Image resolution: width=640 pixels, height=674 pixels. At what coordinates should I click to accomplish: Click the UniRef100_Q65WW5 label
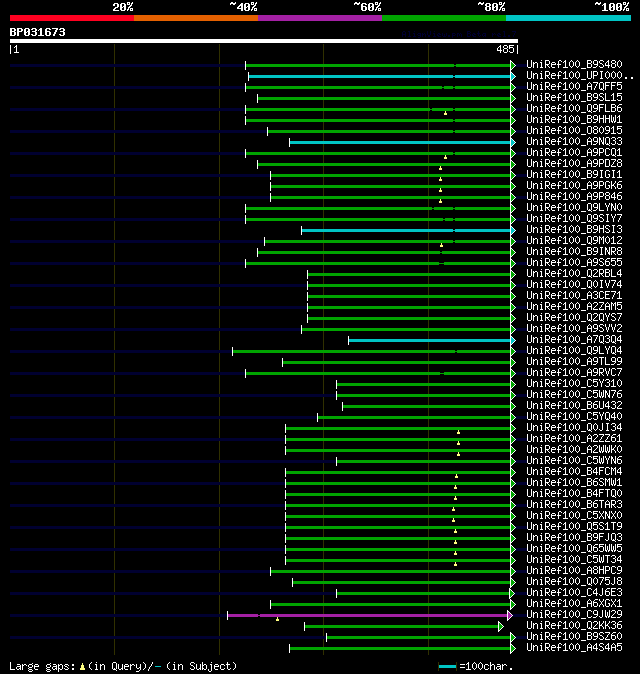tap(574, 548)
